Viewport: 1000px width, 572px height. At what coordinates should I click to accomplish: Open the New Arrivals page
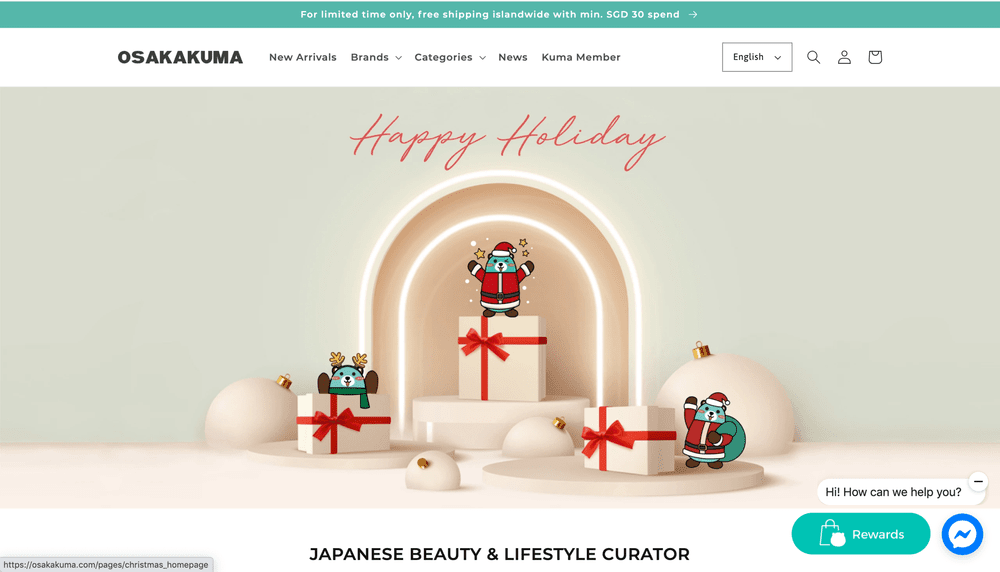point(302,57)
